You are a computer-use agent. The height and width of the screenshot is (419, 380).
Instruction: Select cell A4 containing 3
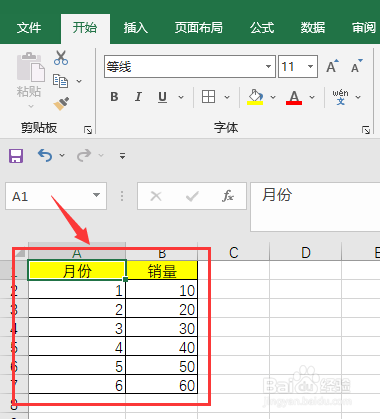77,328
